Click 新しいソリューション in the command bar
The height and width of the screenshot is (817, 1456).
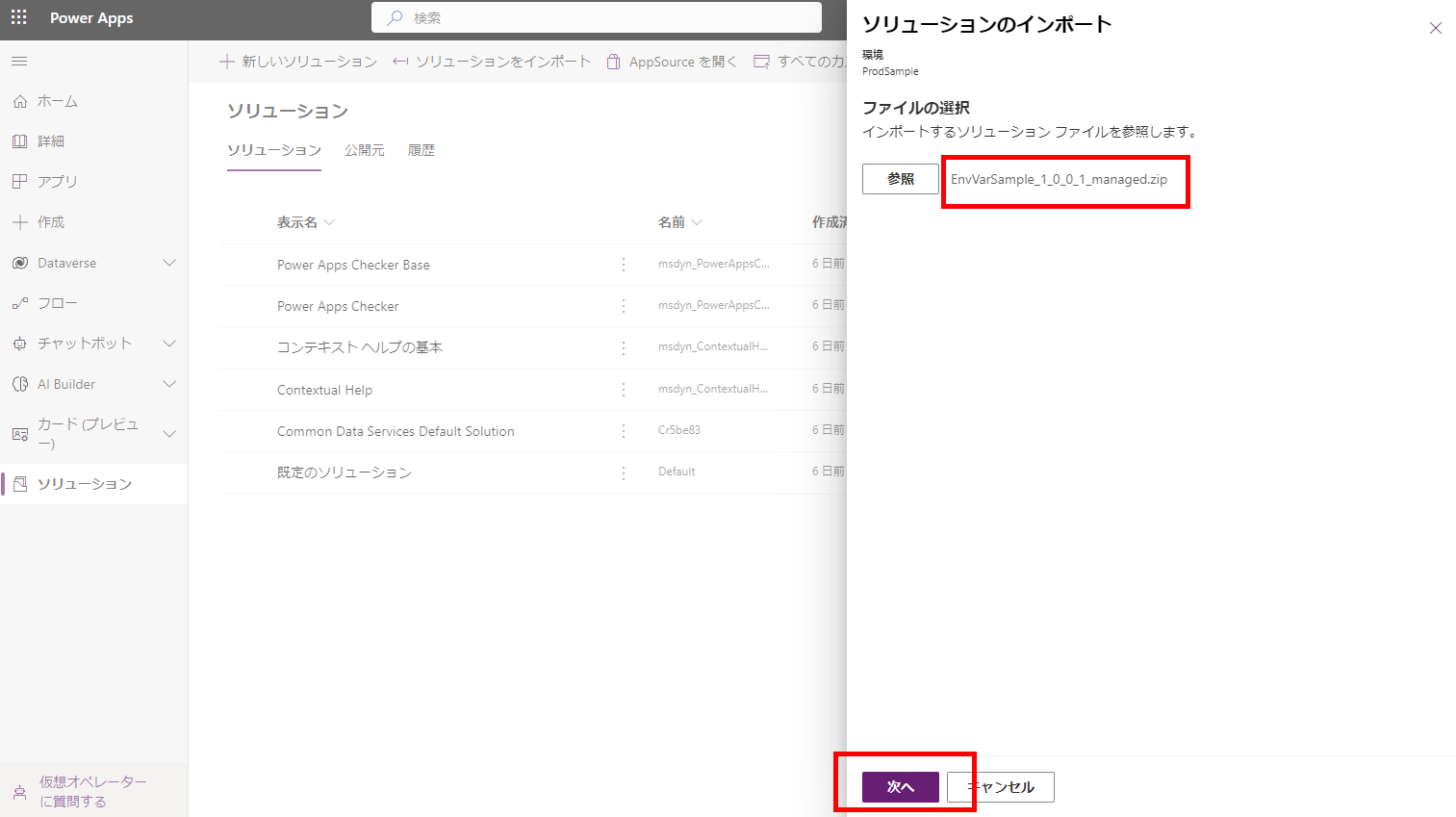[x=298, y=62]
